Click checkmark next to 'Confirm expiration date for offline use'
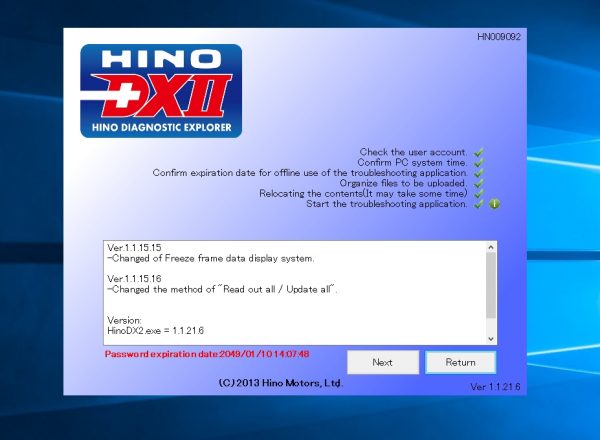The image size is (600, 440). point(478,173)
